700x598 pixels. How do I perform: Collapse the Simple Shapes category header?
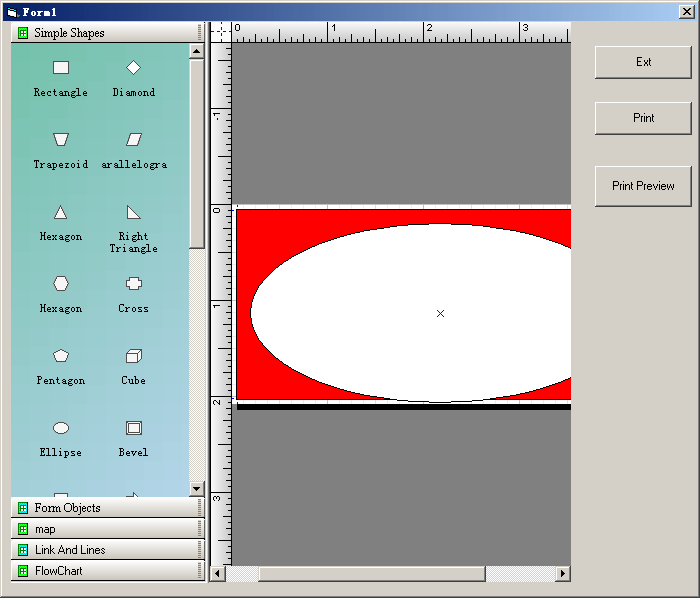(x=107, y=33)
